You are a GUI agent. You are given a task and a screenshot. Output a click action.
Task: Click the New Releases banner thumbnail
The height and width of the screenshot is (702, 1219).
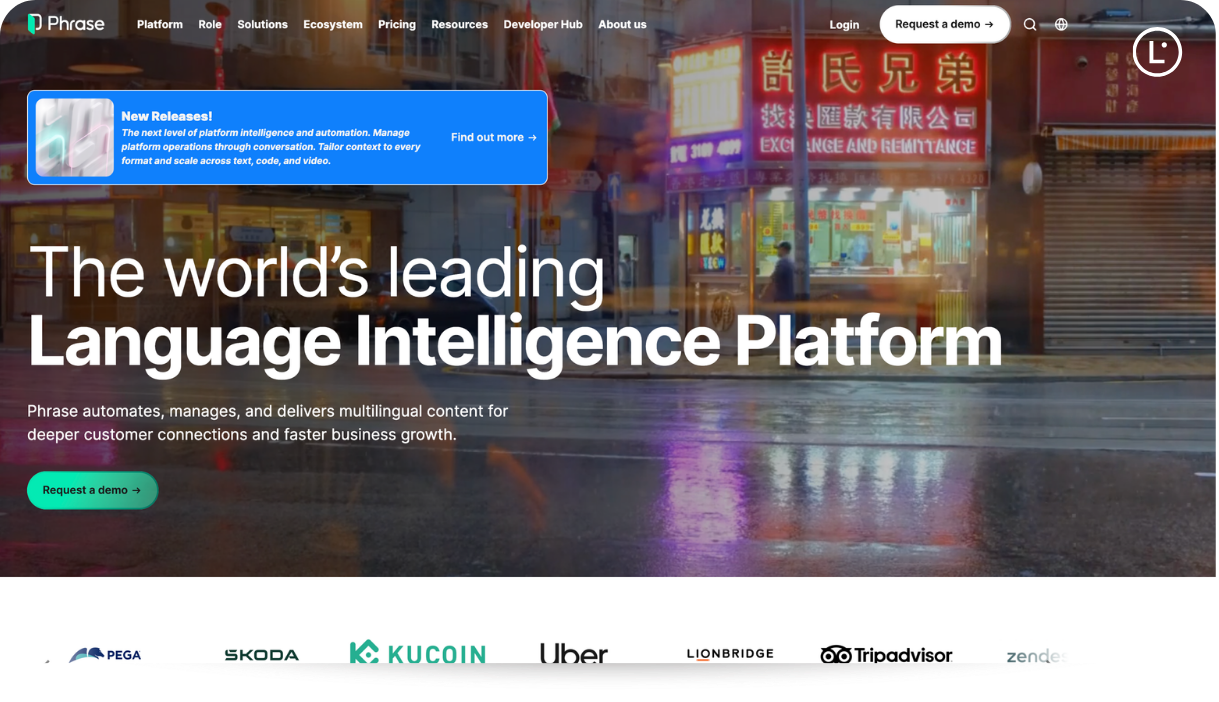coord(75,138)
